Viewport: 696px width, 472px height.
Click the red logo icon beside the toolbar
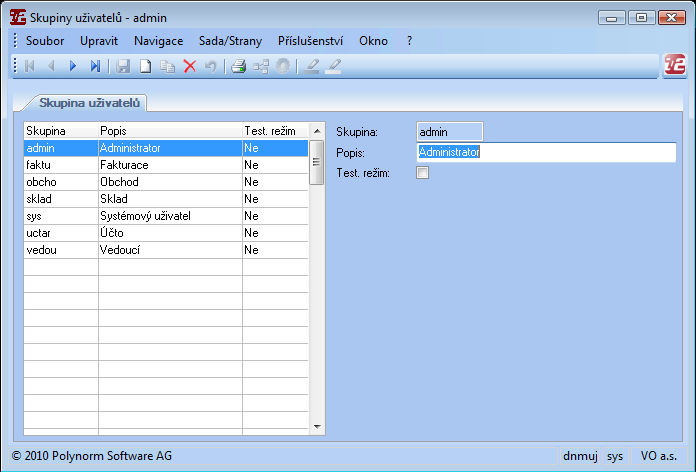pos(675,65)
